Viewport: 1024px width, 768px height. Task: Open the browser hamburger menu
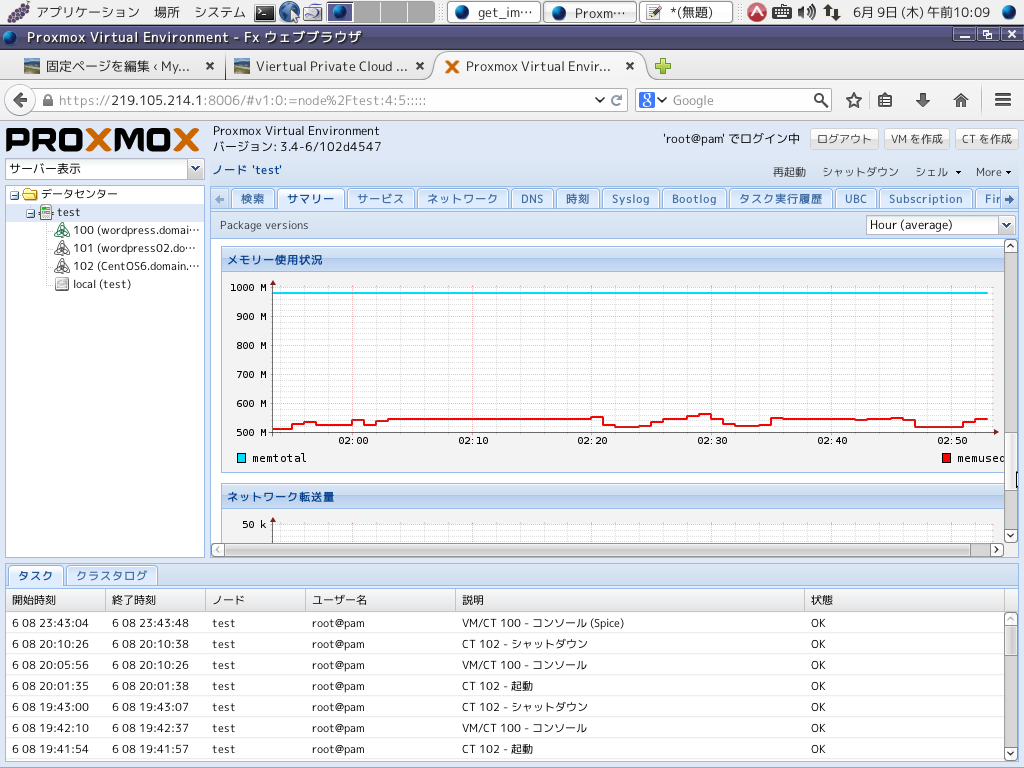(x=1003, y=100)
